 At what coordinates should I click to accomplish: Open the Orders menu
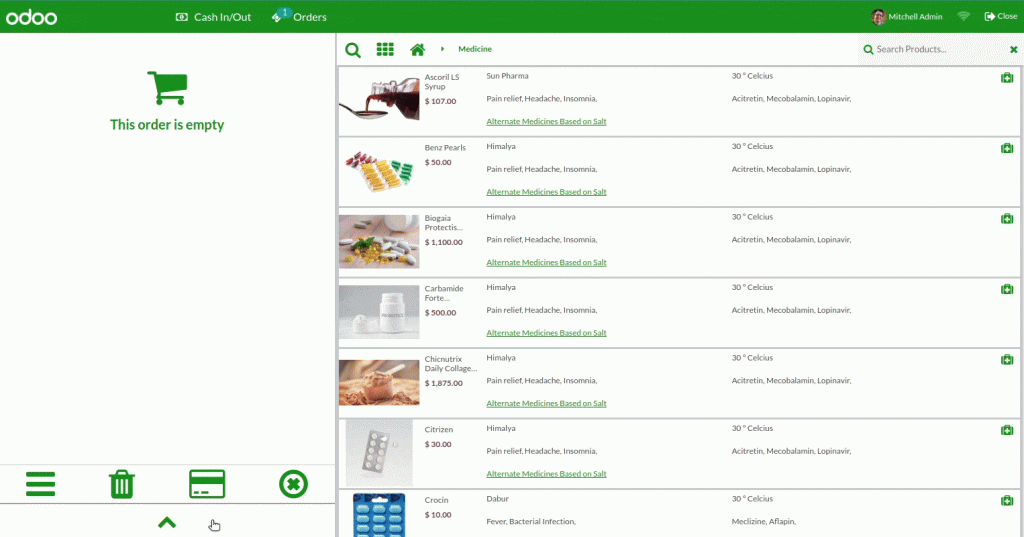click(x=299, y=16)
